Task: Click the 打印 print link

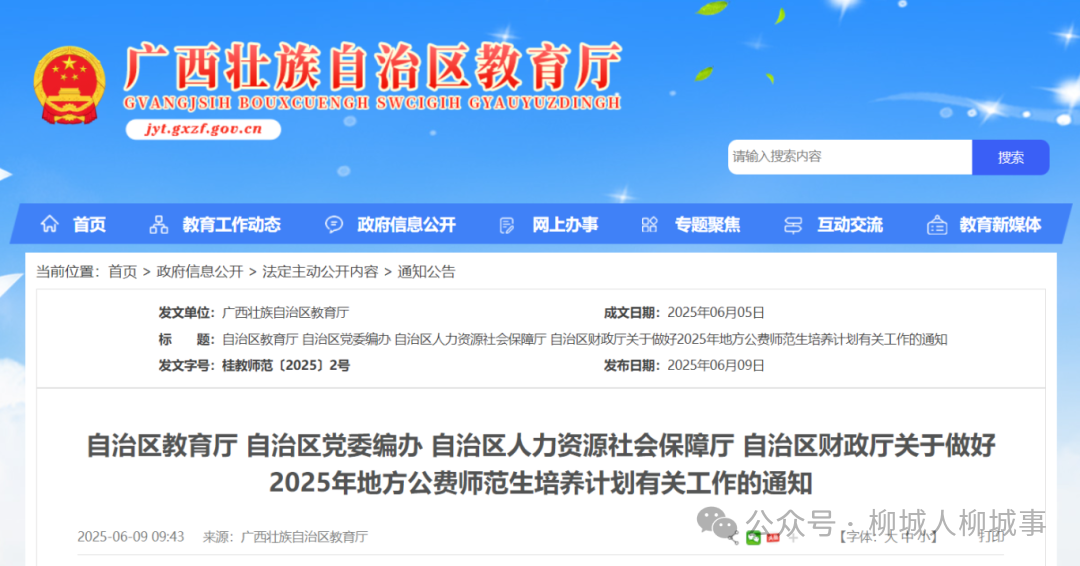Action: pos(991,536)
